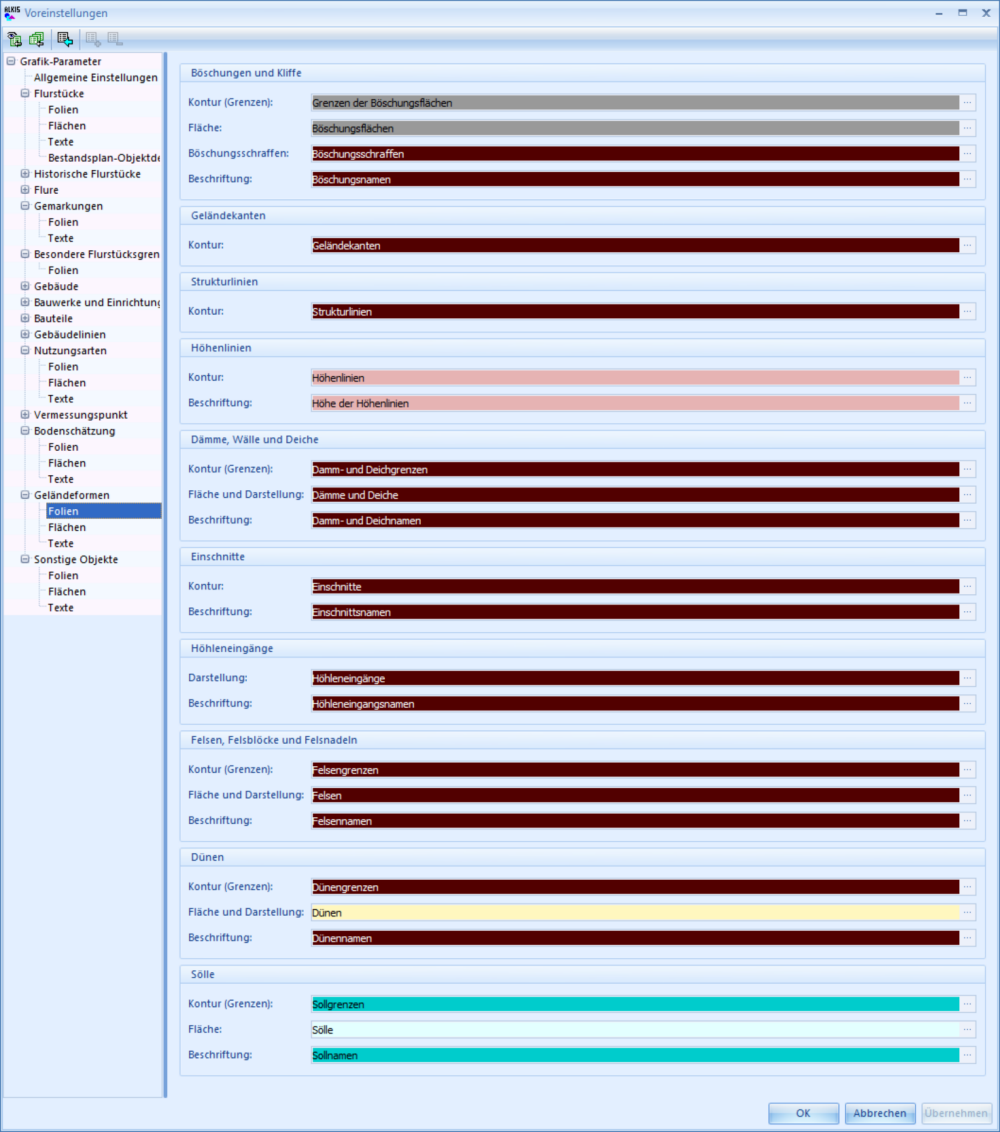Click the Höhleneingänge Darstellung field
Screen dimensions: 1000x1132
(635, 679)
